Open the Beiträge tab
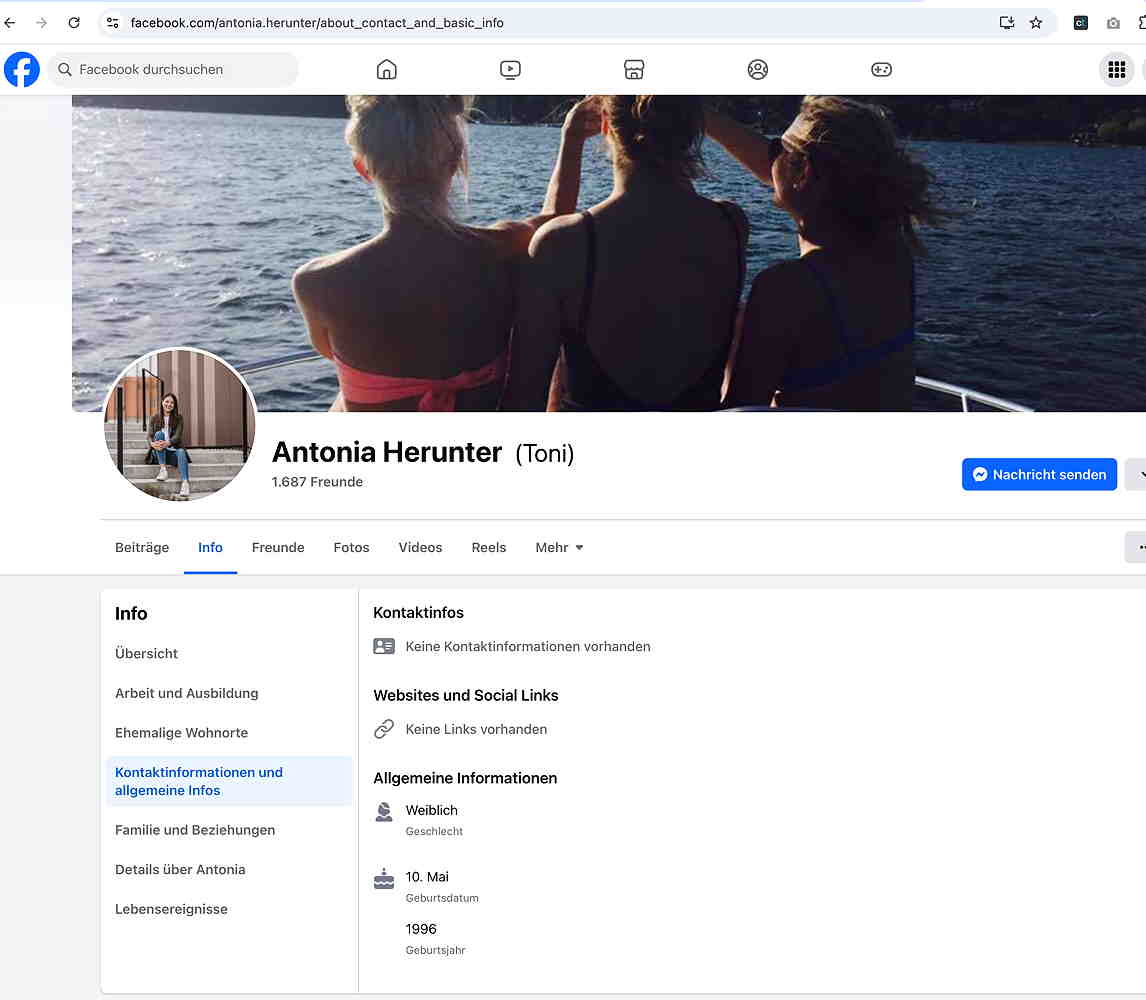The height and width of the screenshot is (1000, 1146). point(142,548)
